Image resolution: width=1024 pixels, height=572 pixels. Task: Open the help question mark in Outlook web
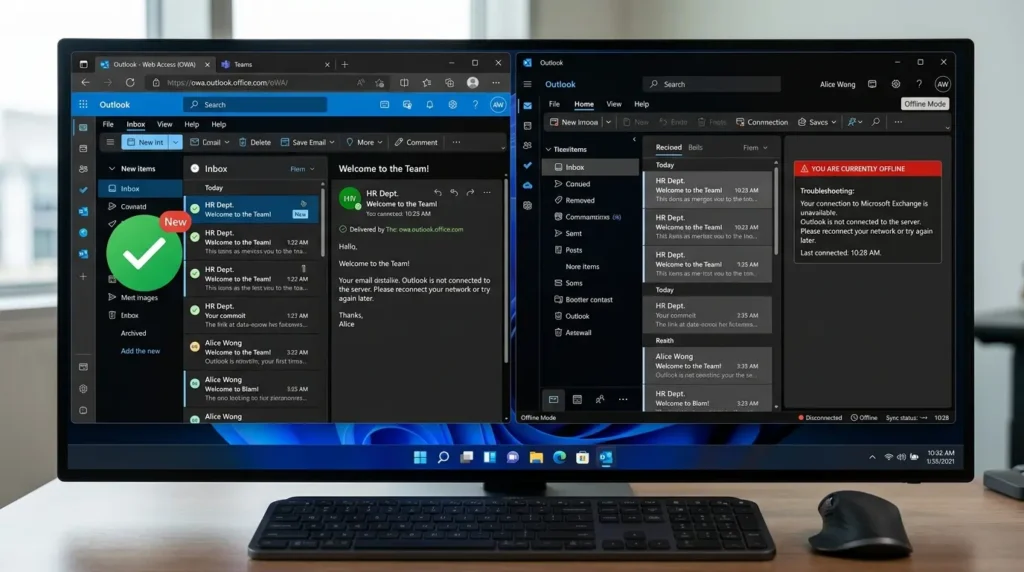[475, 104]
